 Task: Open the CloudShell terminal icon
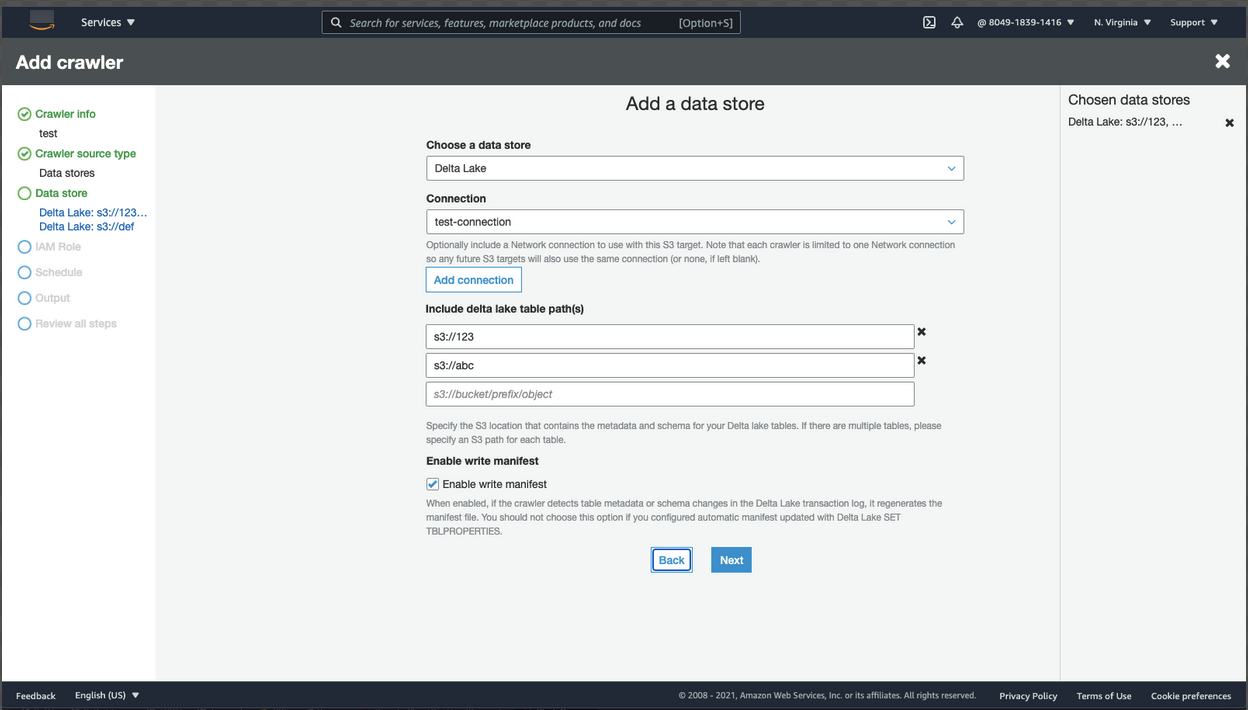coord(929,22)
